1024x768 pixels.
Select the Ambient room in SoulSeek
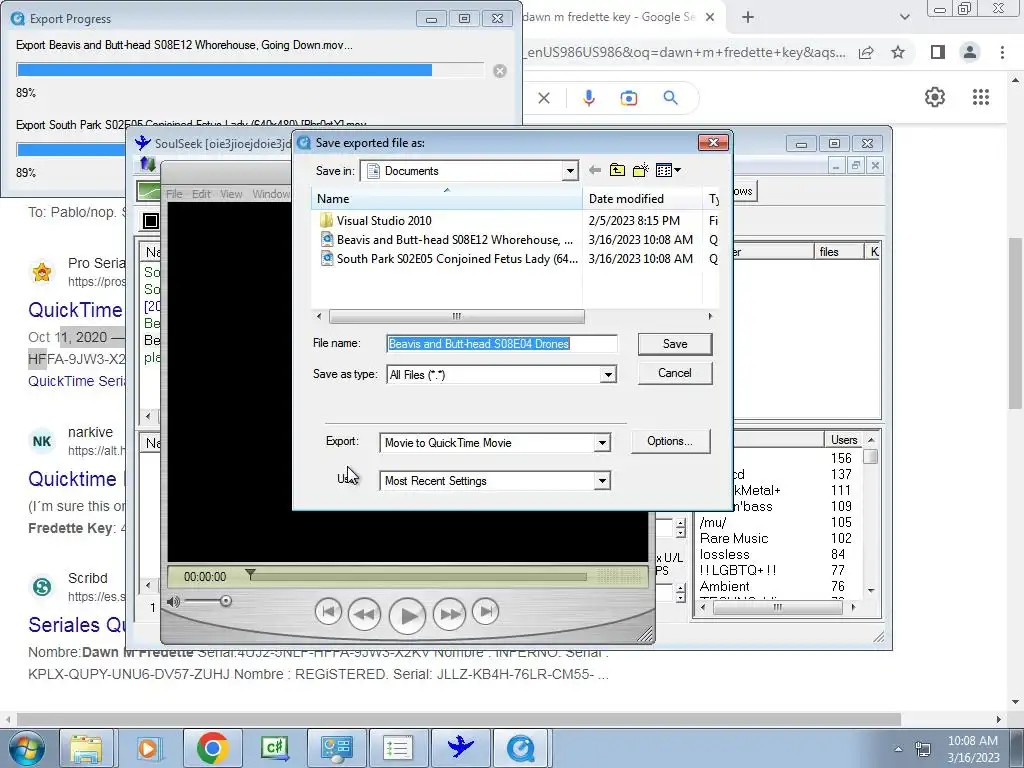tap(725, 586)
